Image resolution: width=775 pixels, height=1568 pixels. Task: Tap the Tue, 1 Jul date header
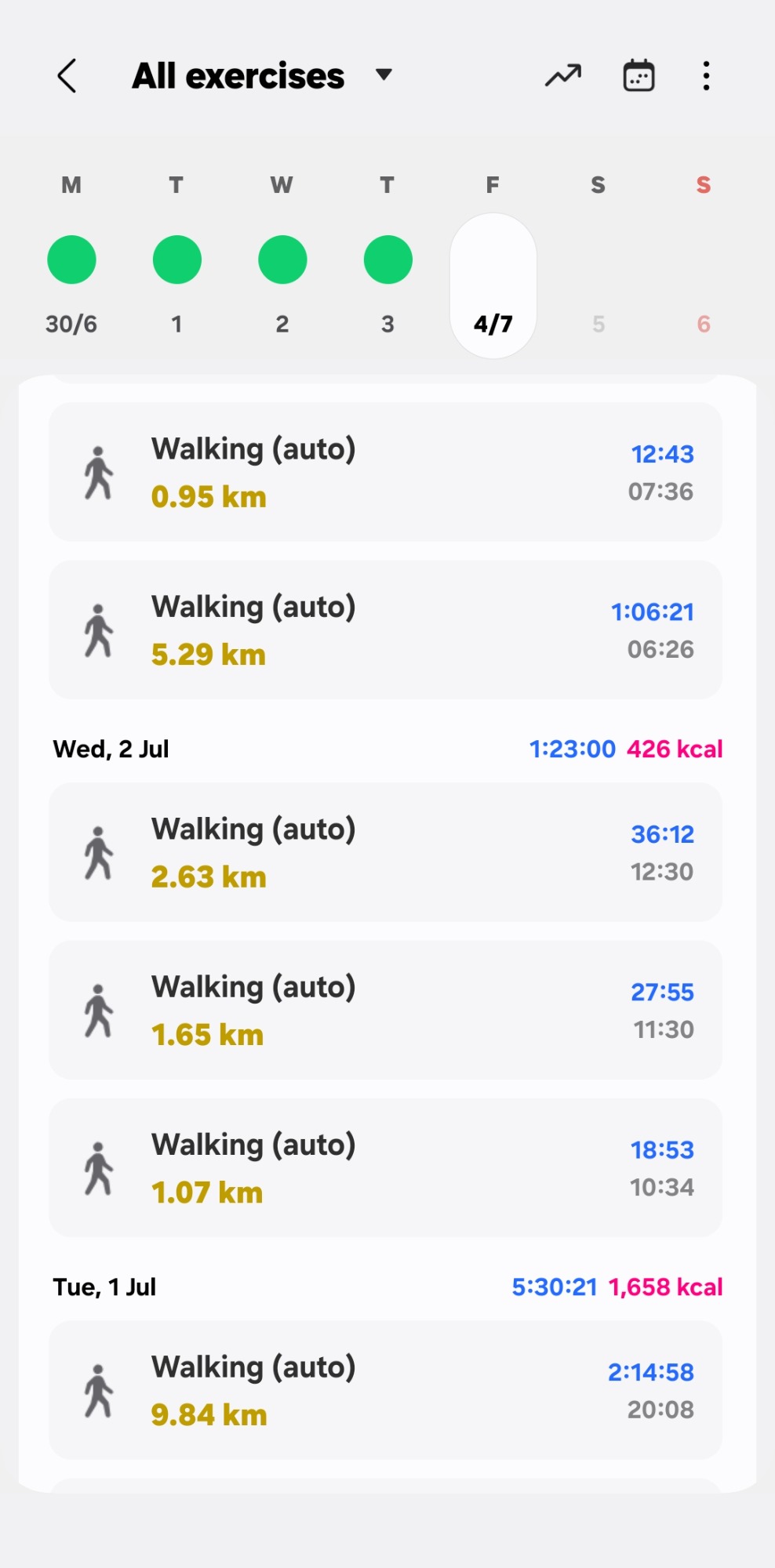[x=104, y=1287]
